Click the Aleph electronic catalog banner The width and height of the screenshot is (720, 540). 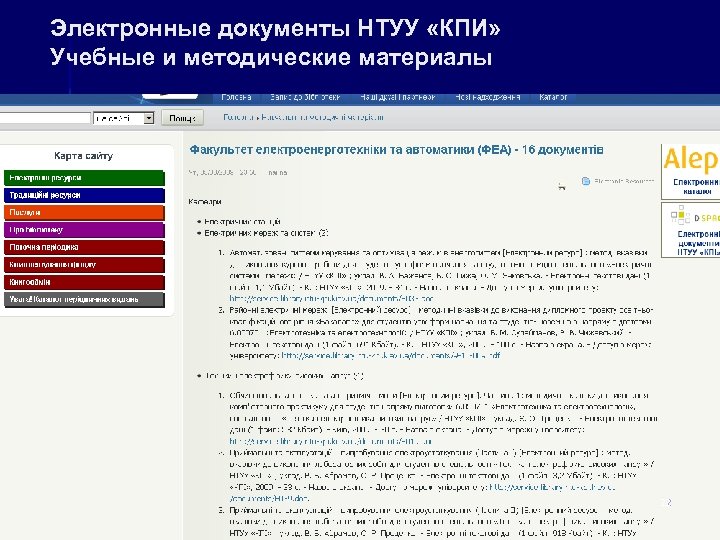pos(690,171)
